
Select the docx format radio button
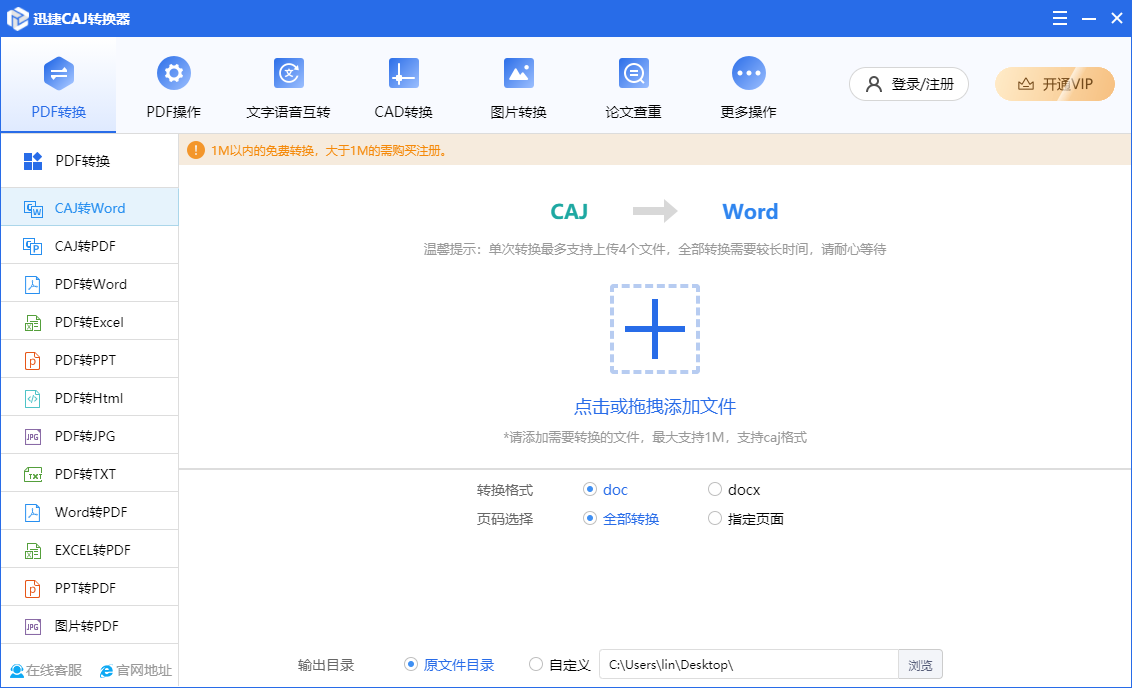pos(715,490)
